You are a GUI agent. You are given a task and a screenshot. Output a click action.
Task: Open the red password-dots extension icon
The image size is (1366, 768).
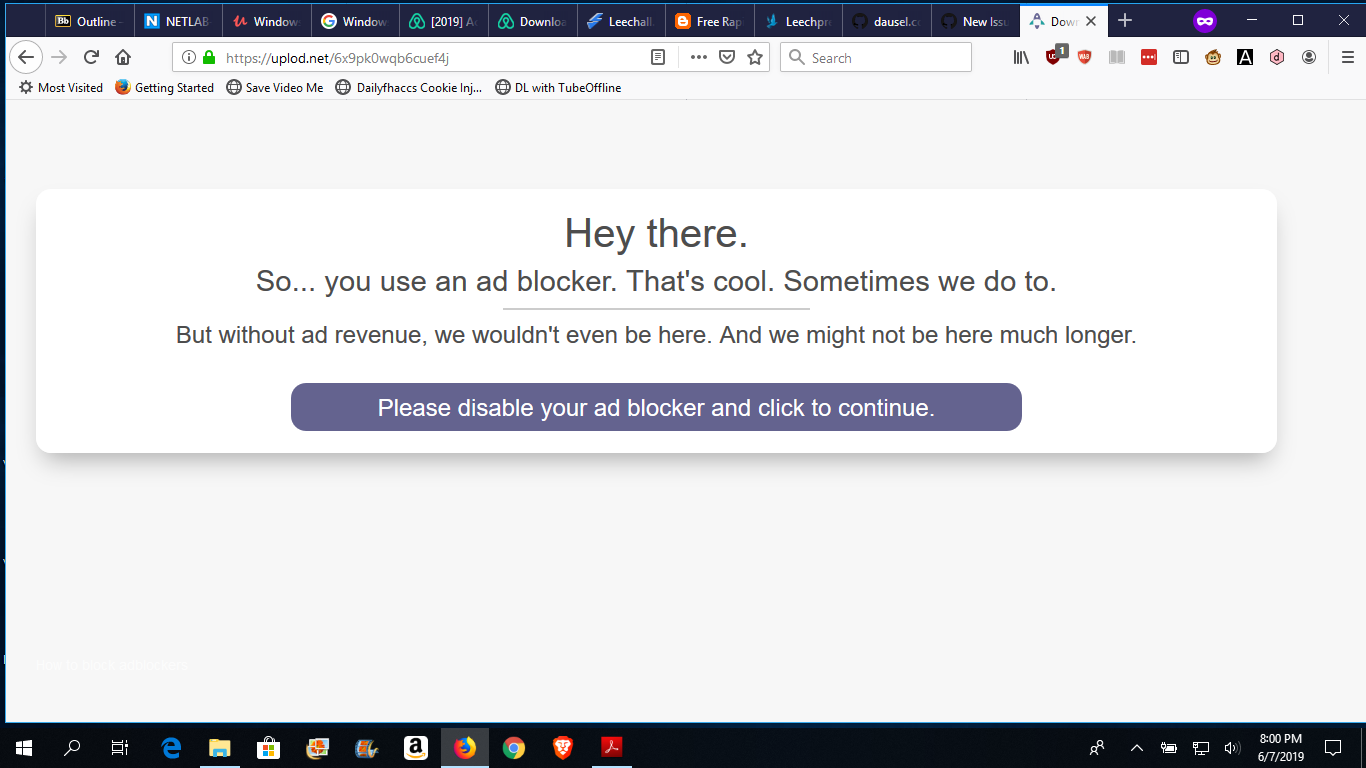coord(1149,57)
